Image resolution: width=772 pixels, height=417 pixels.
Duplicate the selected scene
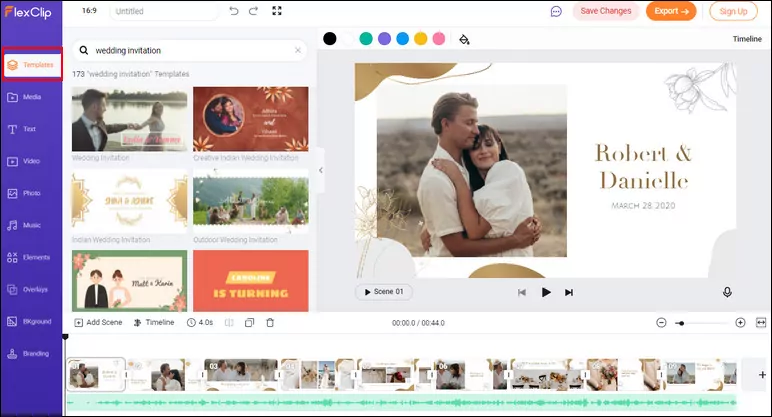250,323
